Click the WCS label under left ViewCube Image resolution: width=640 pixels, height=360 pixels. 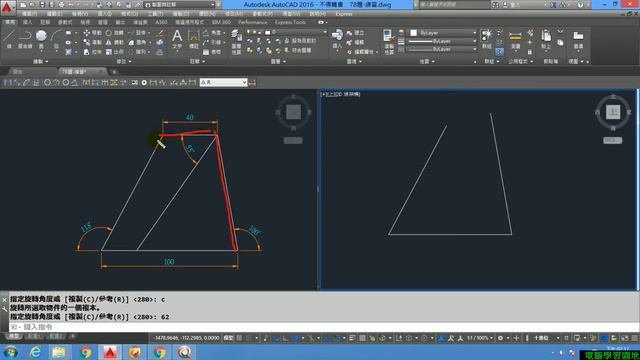click(293, 140)
